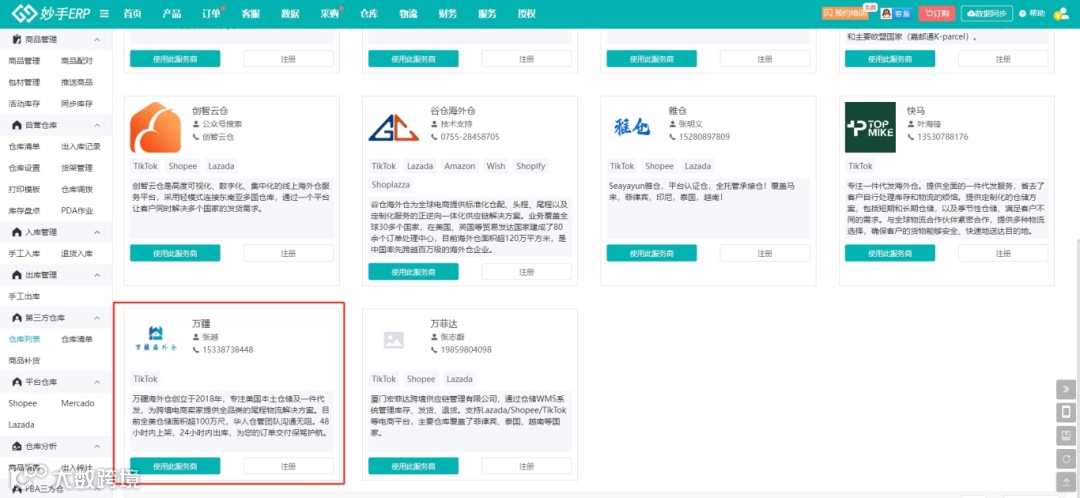Collapse the 入库管理 sidebar section chevron
Image resolution: width=1080 pixels, height=498 pixels.
click(97, 232)
